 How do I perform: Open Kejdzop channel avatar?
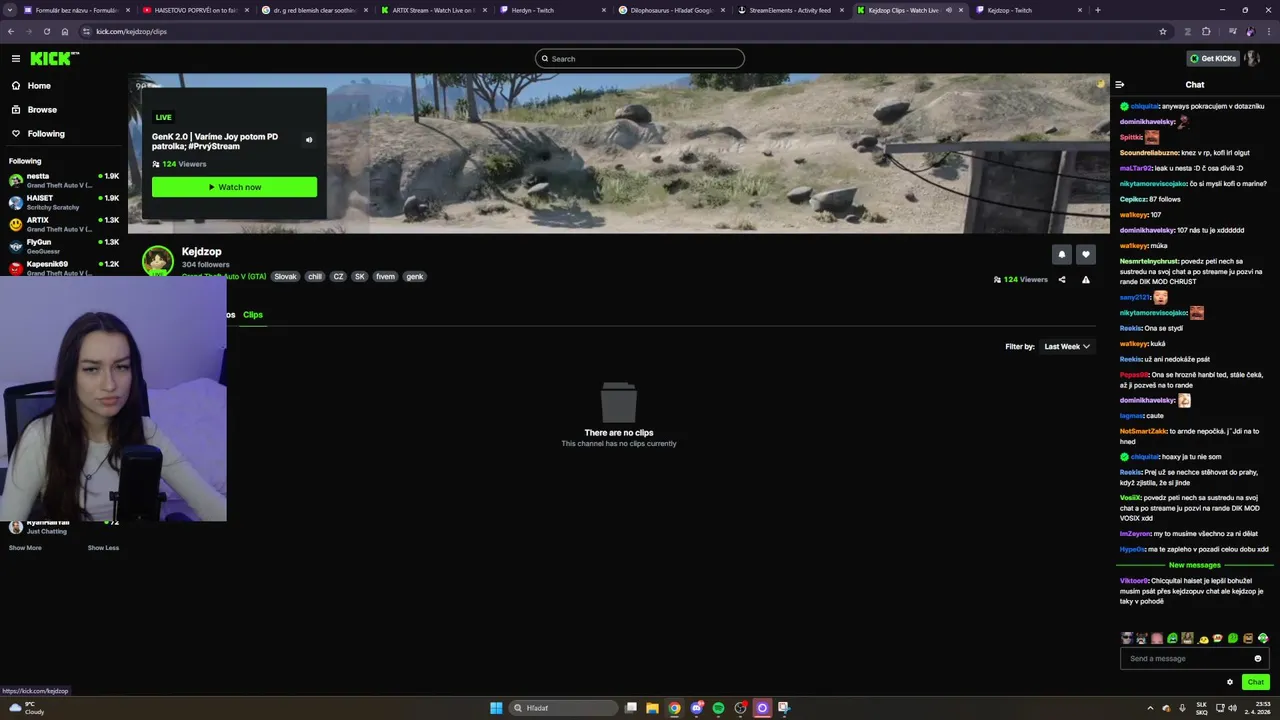pos(158,262)
